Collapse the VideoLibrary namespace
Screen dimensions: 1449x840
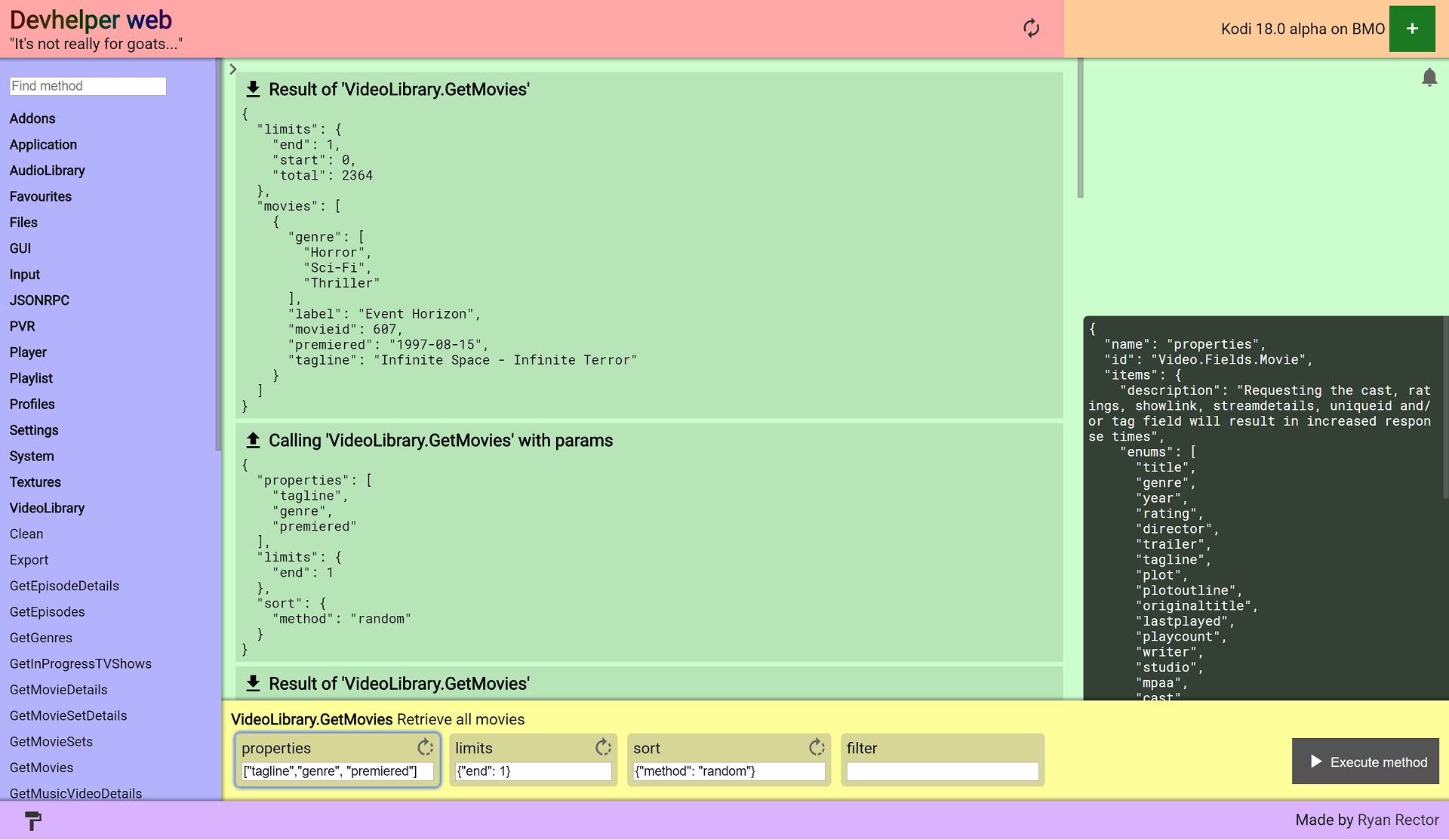click(47, 508)
